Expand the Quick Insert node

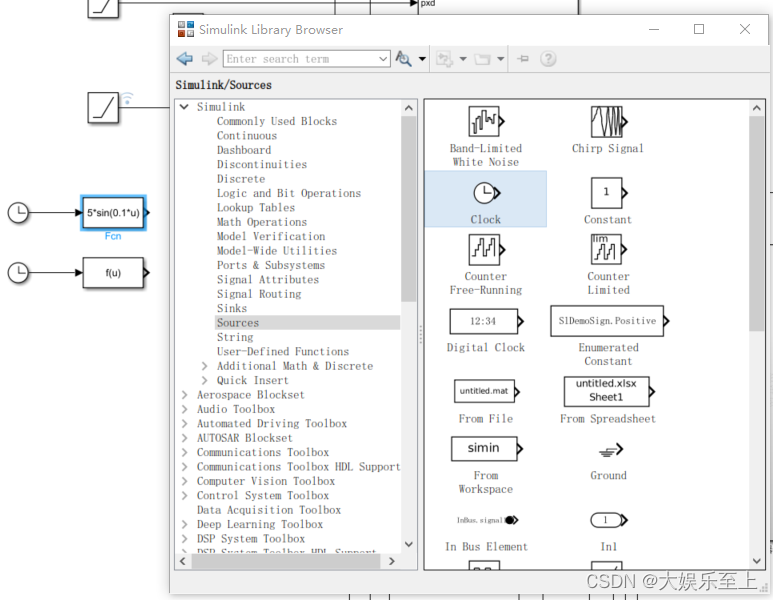tap(204, 381)
